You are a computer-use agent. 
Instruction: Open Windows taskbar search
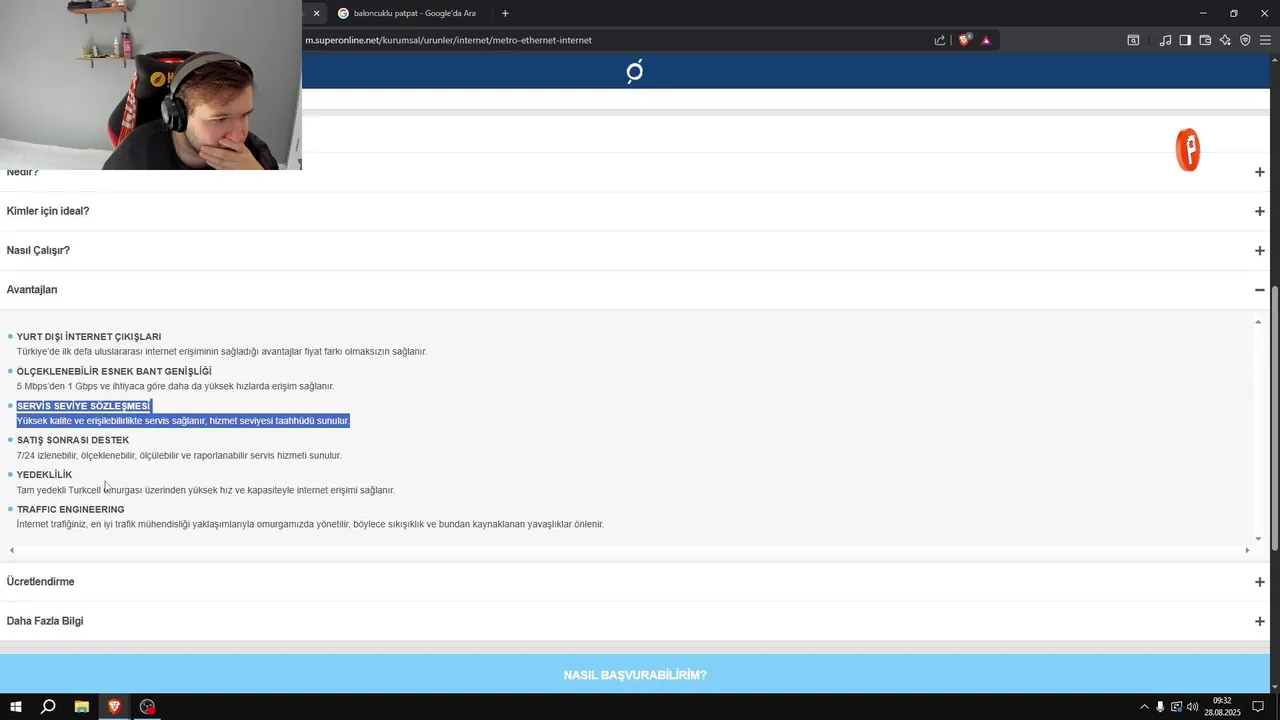coord(48,707)
